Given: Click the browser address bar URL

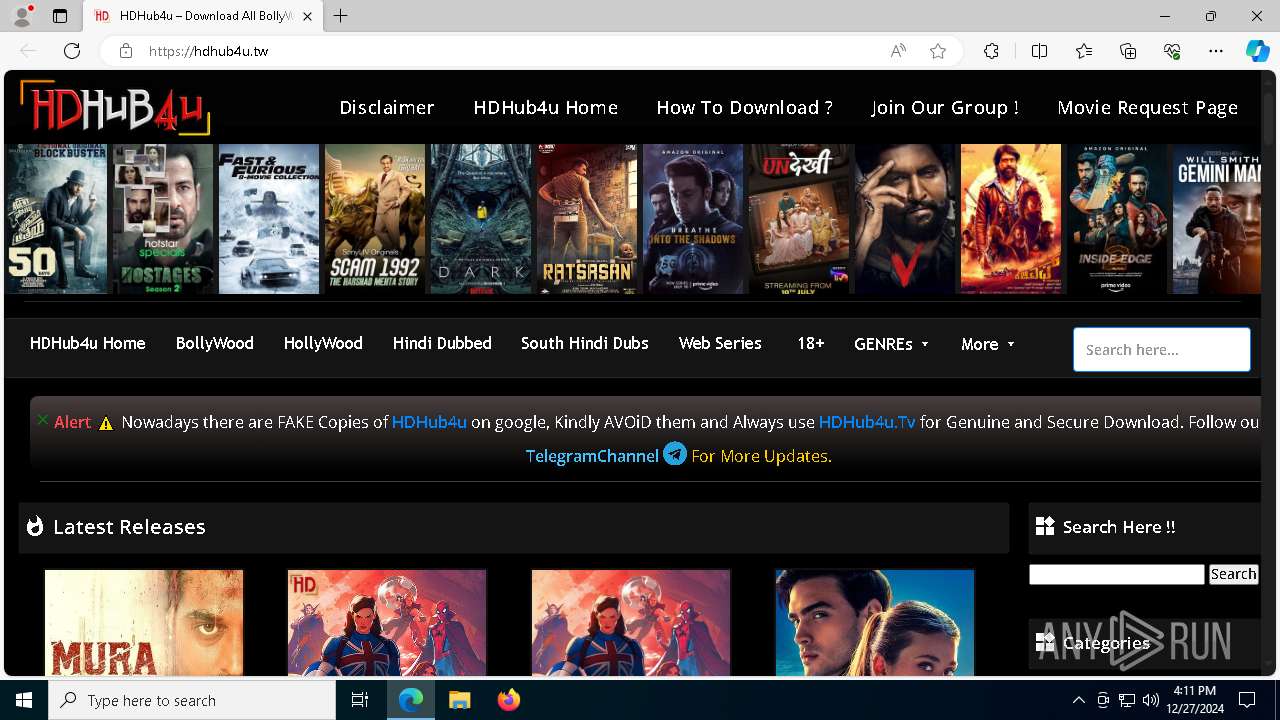Looking at the screenshot, I should coord(209,51).
